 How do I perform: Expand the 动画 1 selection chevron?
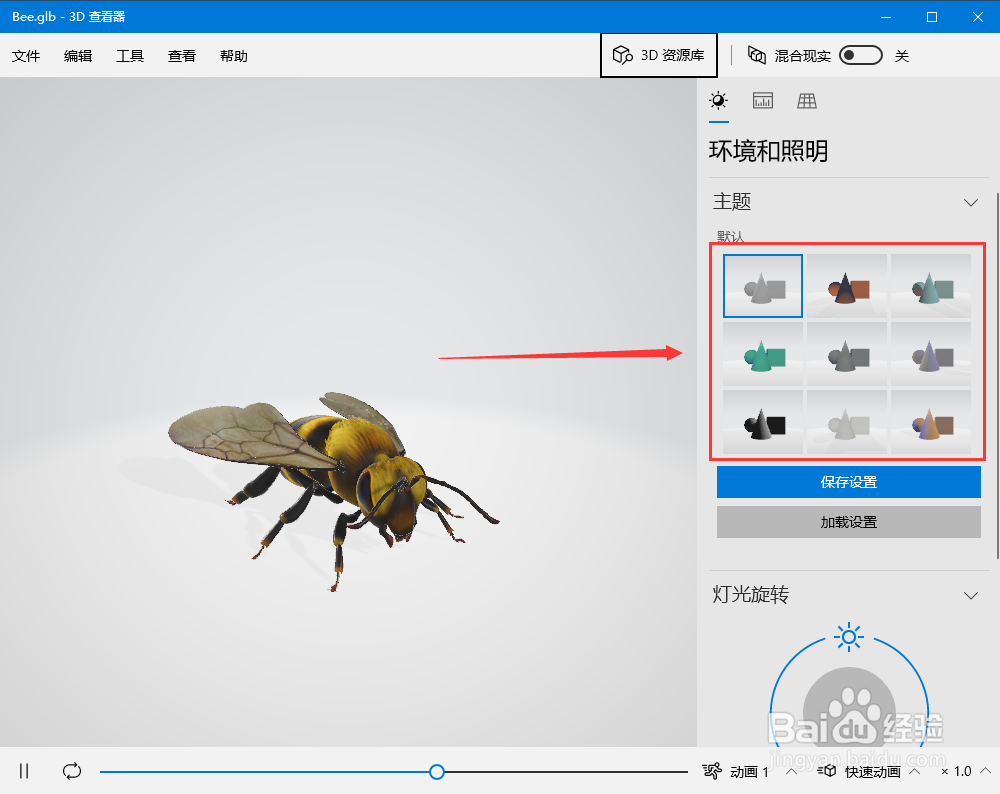(791, 772)
